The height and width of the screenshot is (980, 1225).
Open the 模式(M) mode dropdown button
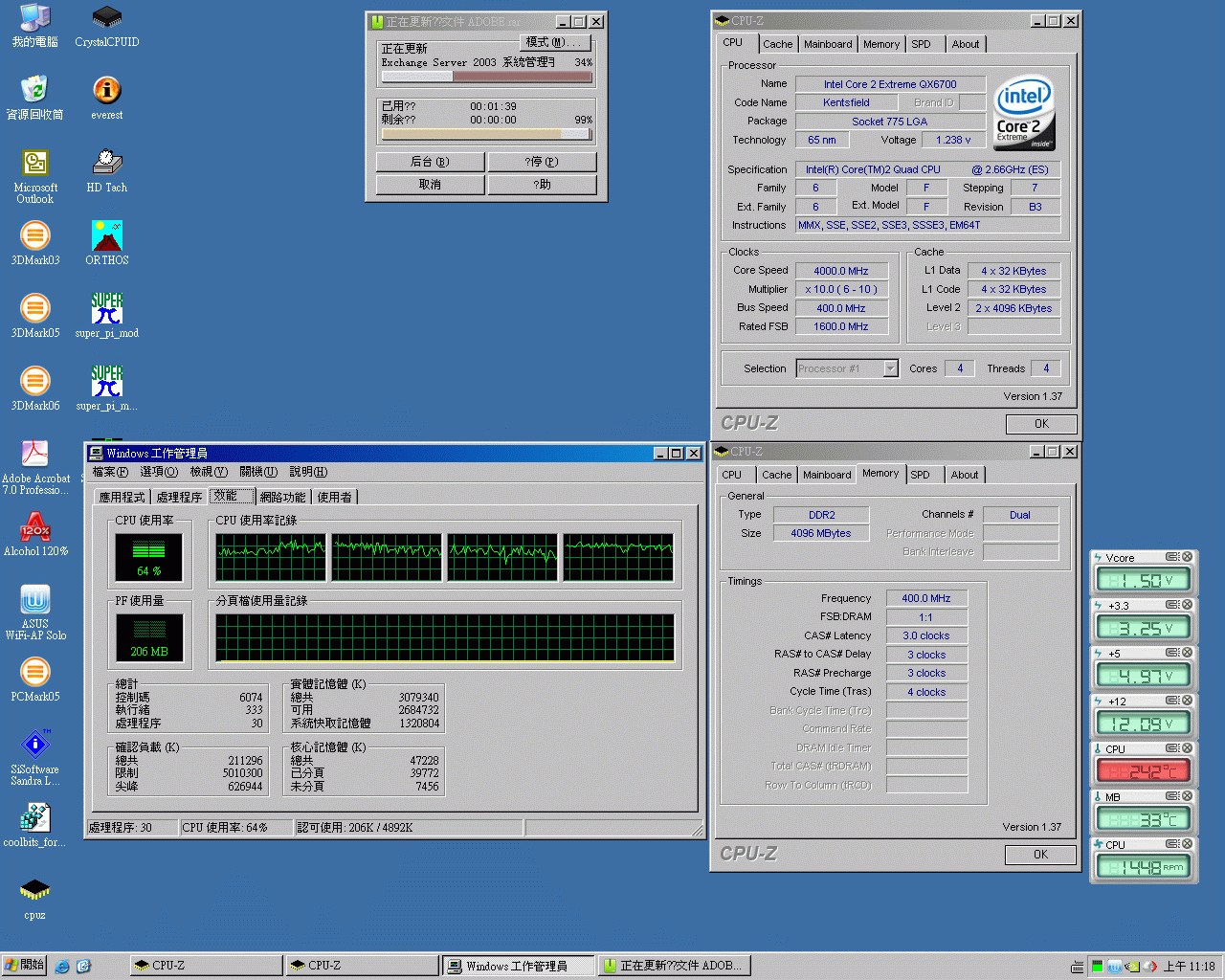555,42
